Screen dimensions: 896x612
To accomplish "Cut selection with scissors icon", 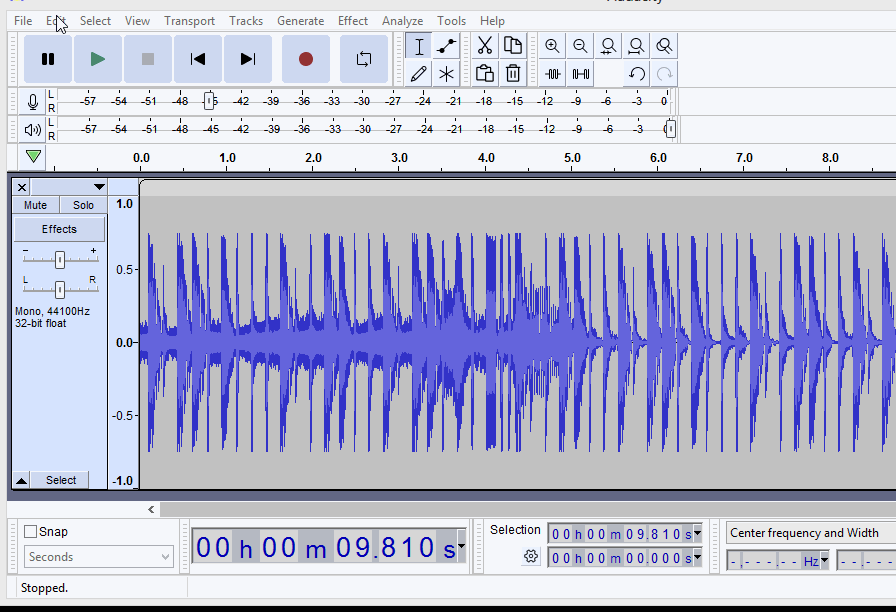I will click(485, 46).
